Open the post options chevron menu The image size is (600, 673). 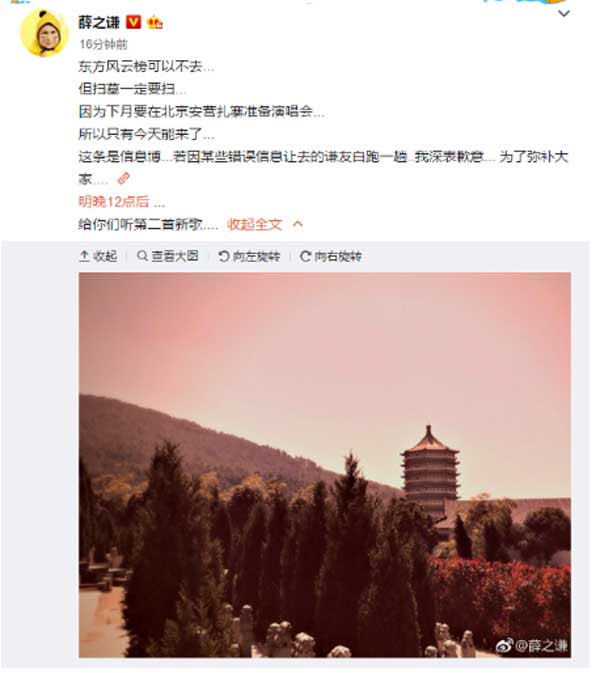[x=564, y=14]
